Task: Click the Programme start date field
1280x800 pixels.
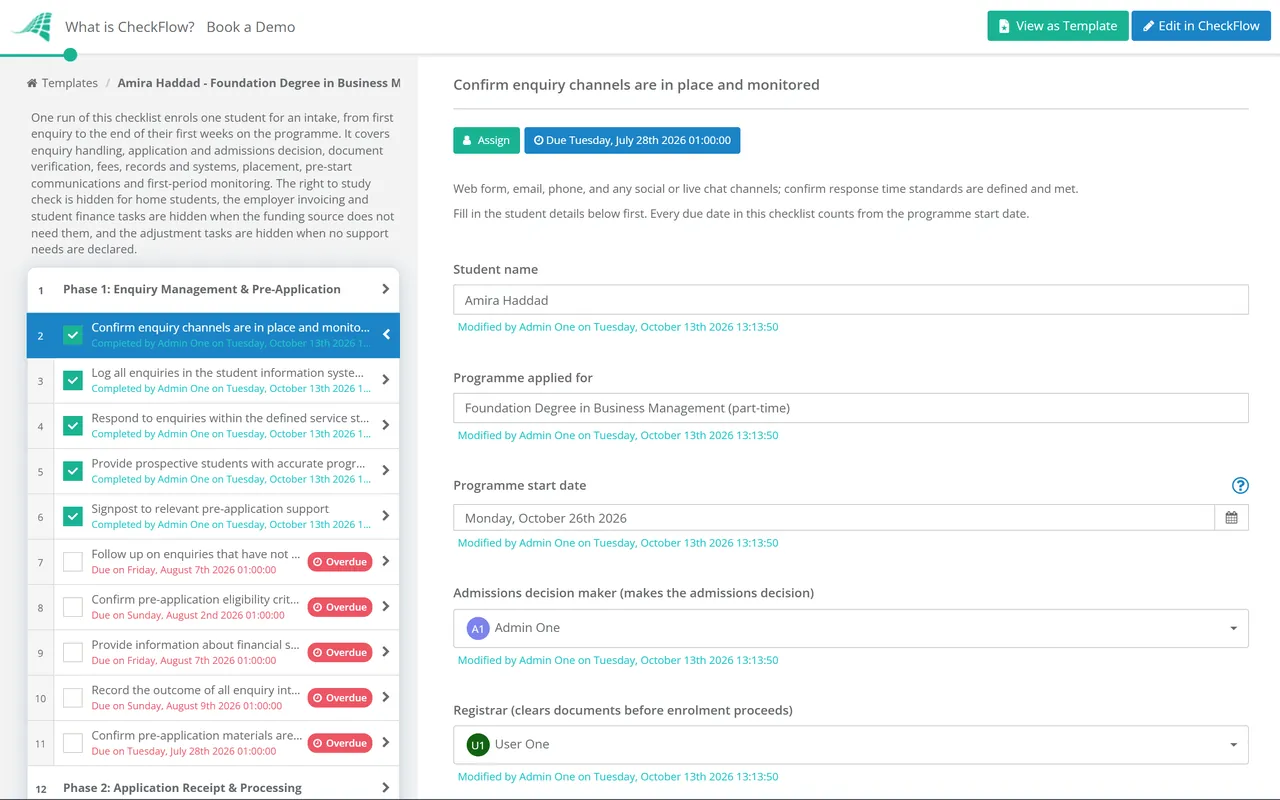Action: click(834, 518)
